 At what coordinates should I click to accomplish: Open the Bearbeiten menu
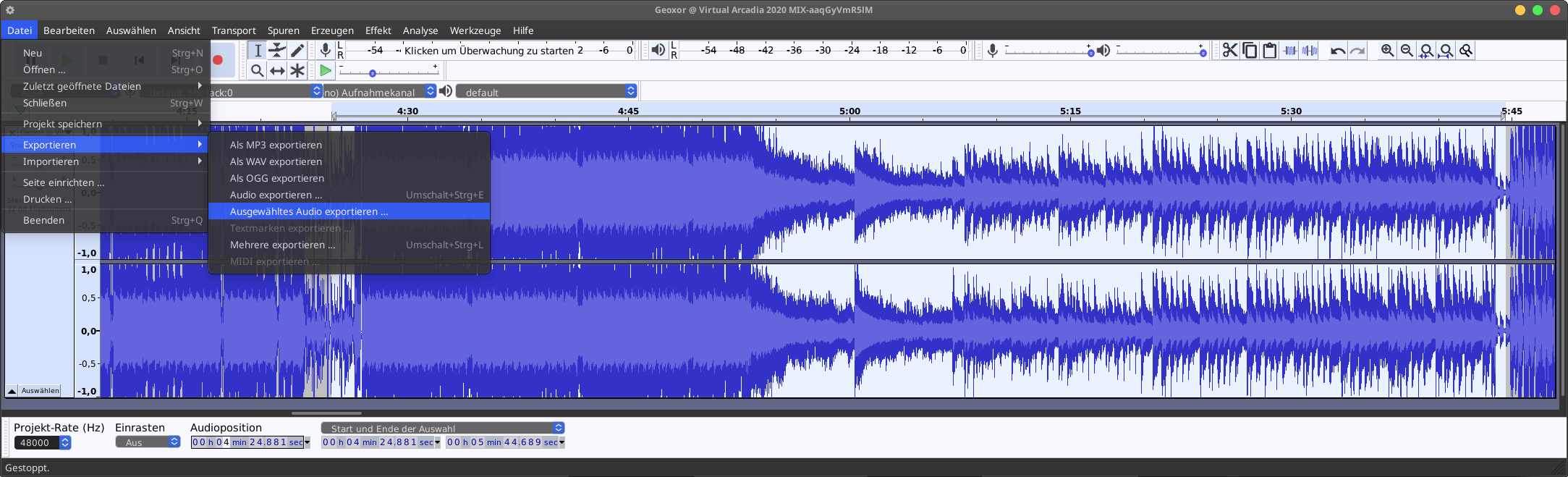point(69,30)
